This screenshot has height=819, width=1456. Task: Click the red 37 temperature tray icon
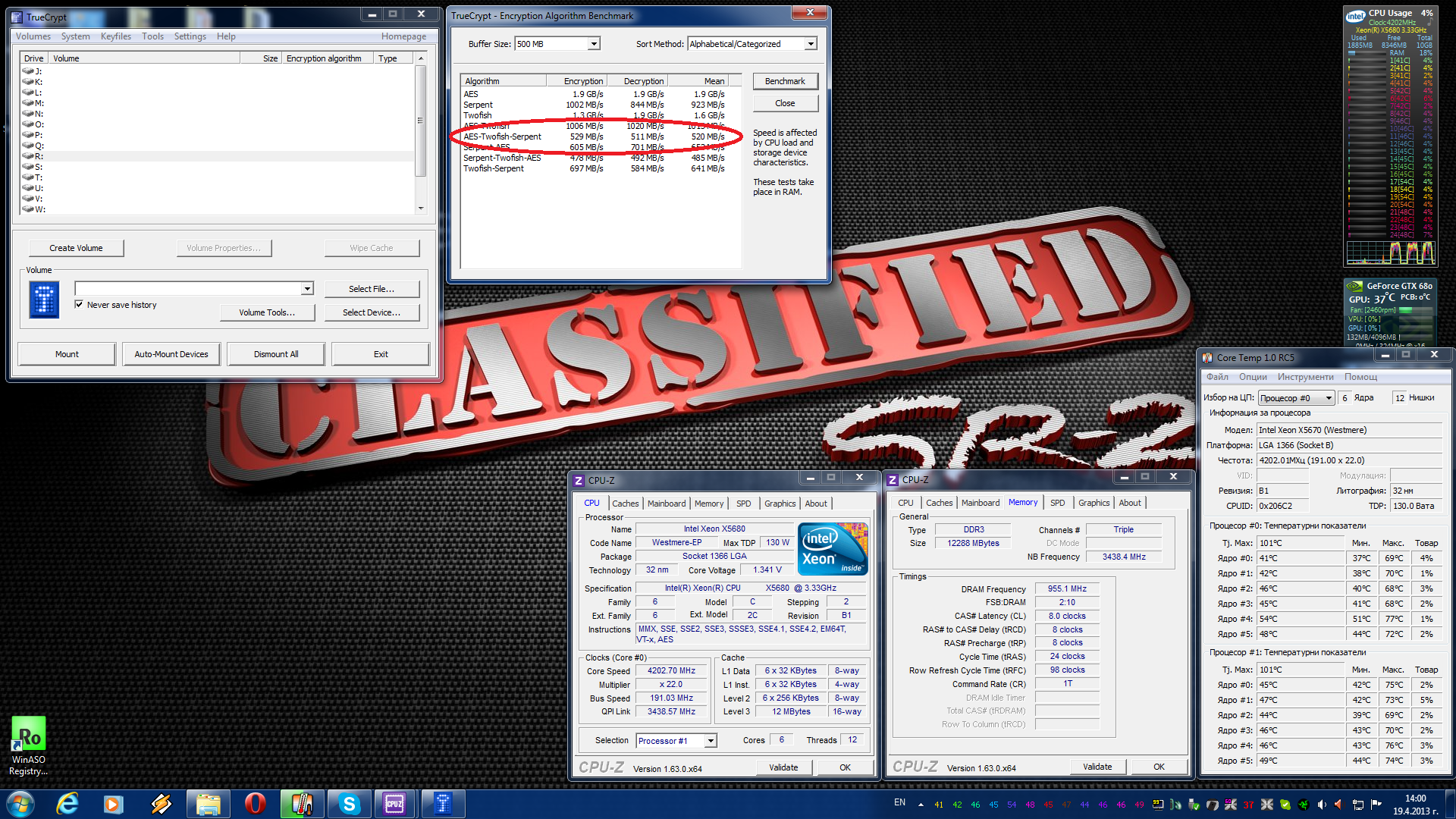[1248, 805]
